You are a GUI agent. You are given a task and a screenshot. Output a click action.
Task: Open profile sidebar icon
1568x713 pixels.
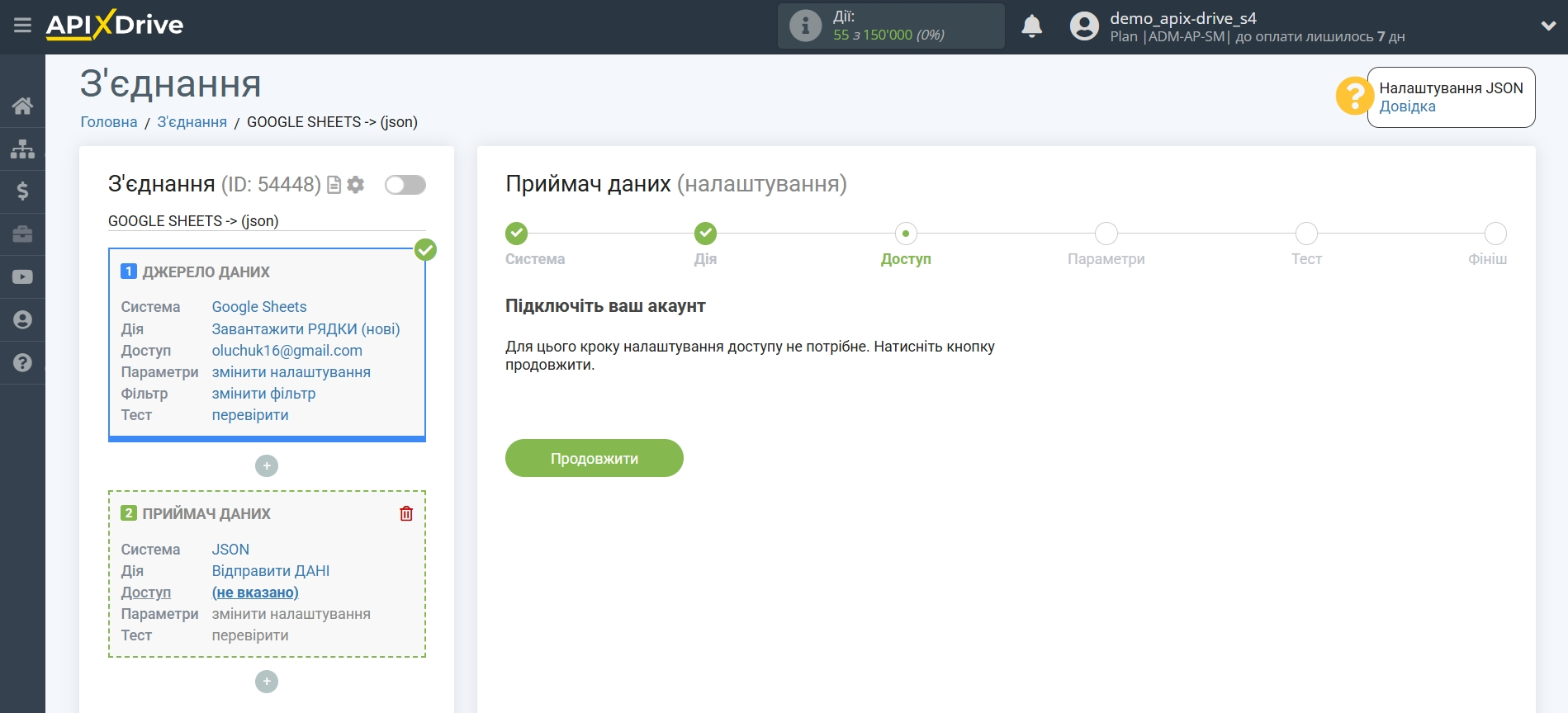point(22,320)
